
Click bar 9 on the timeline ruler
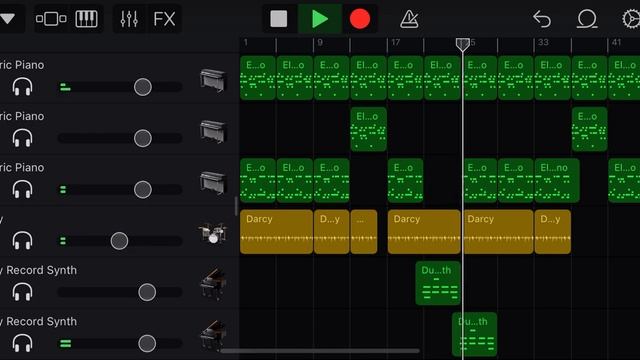click(x=320, y=42)
